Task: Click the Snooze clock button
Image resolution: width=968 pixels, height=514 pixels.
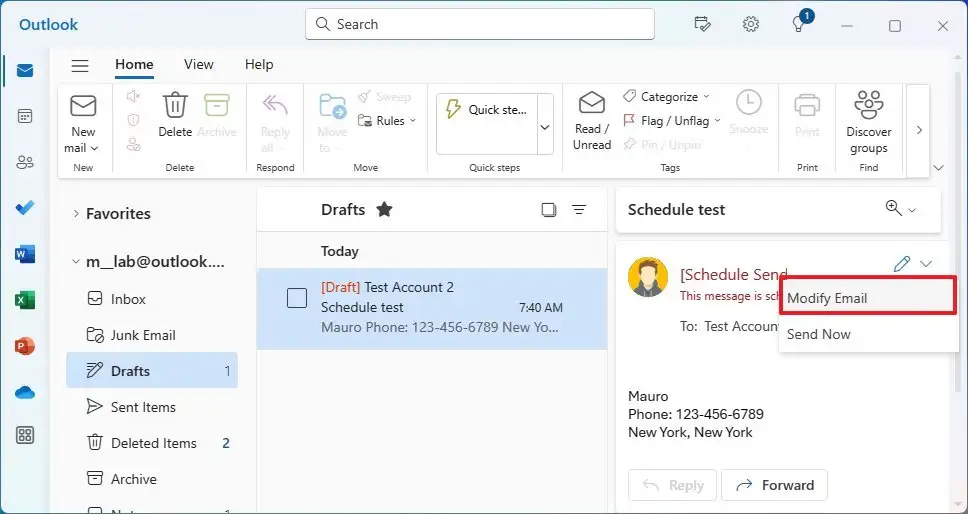Action: (749, 113)
